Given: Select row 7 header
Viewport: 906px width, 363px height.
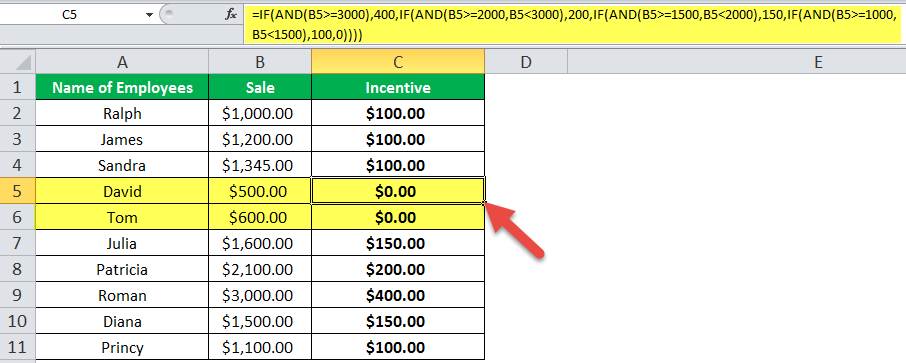Looking at the screenshot, I should point(18,243).
